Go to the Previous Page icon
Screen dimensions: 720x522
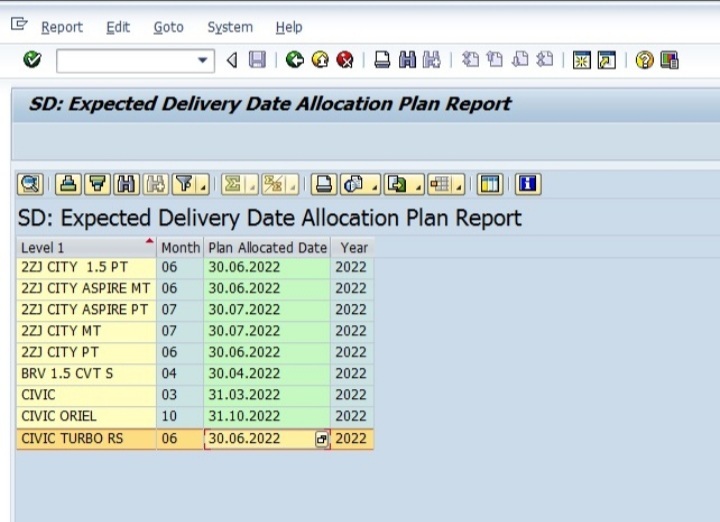(x=495, y=60)
